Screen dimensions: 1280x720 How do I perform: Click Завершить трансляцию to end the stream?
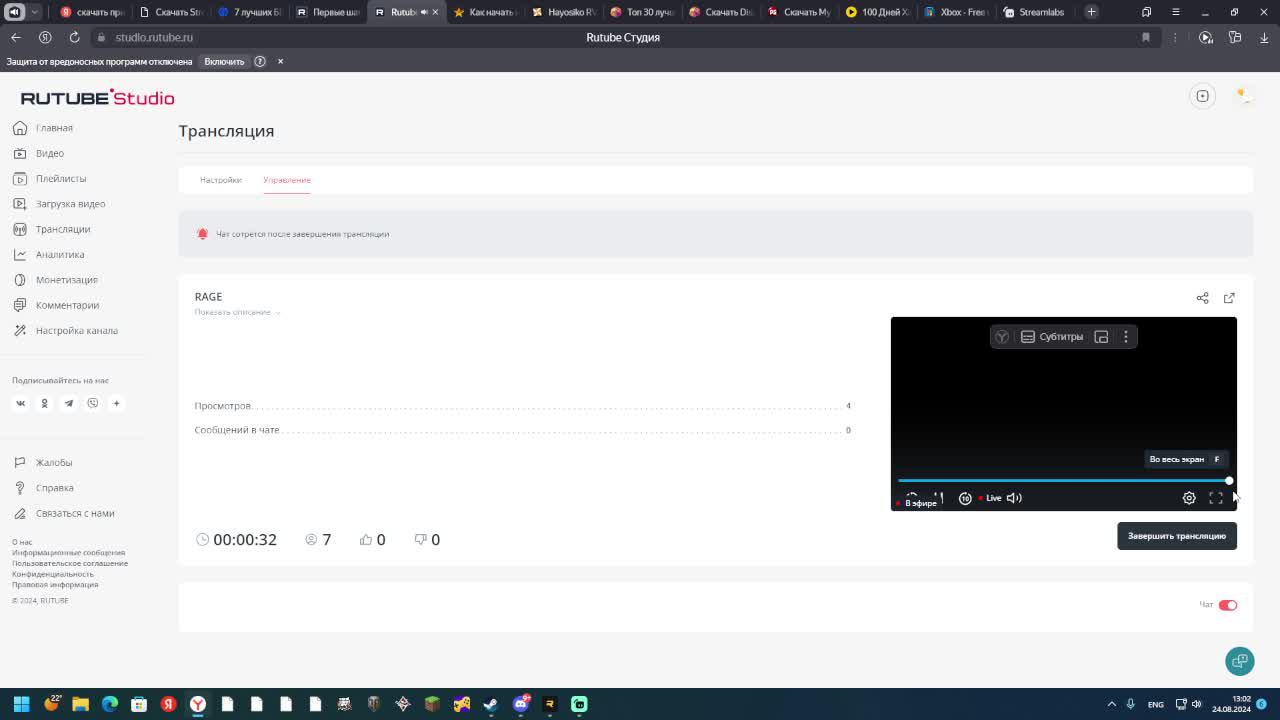click(1177, 536)
